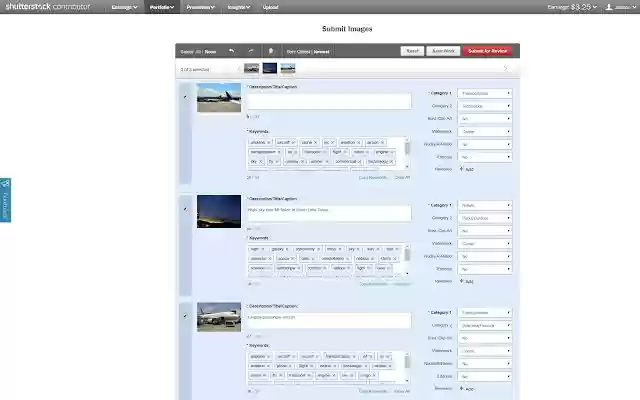
Task: Click the user account icon in header
Action: pyautogui.click(x=609, y=7)
